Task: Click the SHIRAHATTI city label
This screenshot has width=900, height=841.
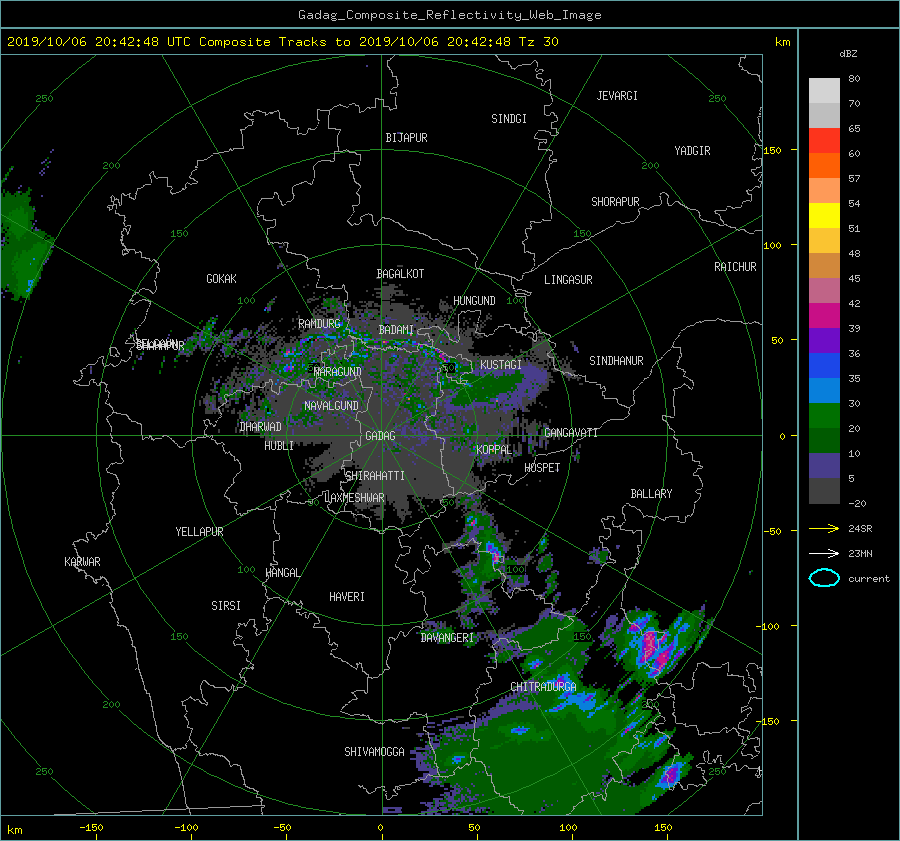Action: pyautogui.click(x=375, y=476)
